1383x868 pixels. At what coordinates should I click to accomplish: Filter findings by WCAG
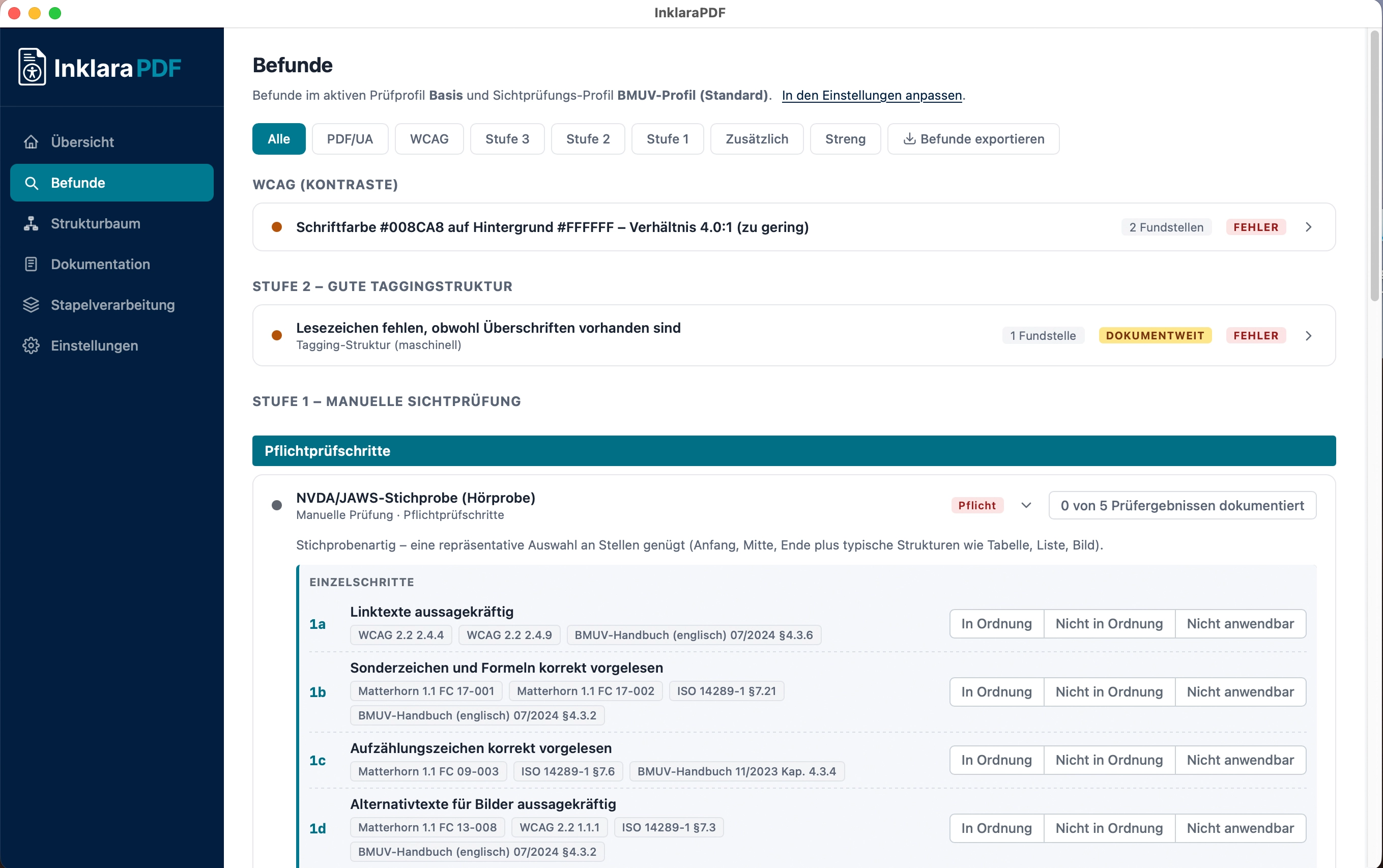click(x=429, y=139)
